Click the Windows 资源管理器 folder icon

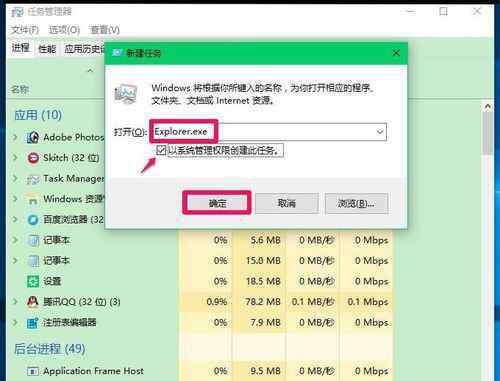coord(33,199)
